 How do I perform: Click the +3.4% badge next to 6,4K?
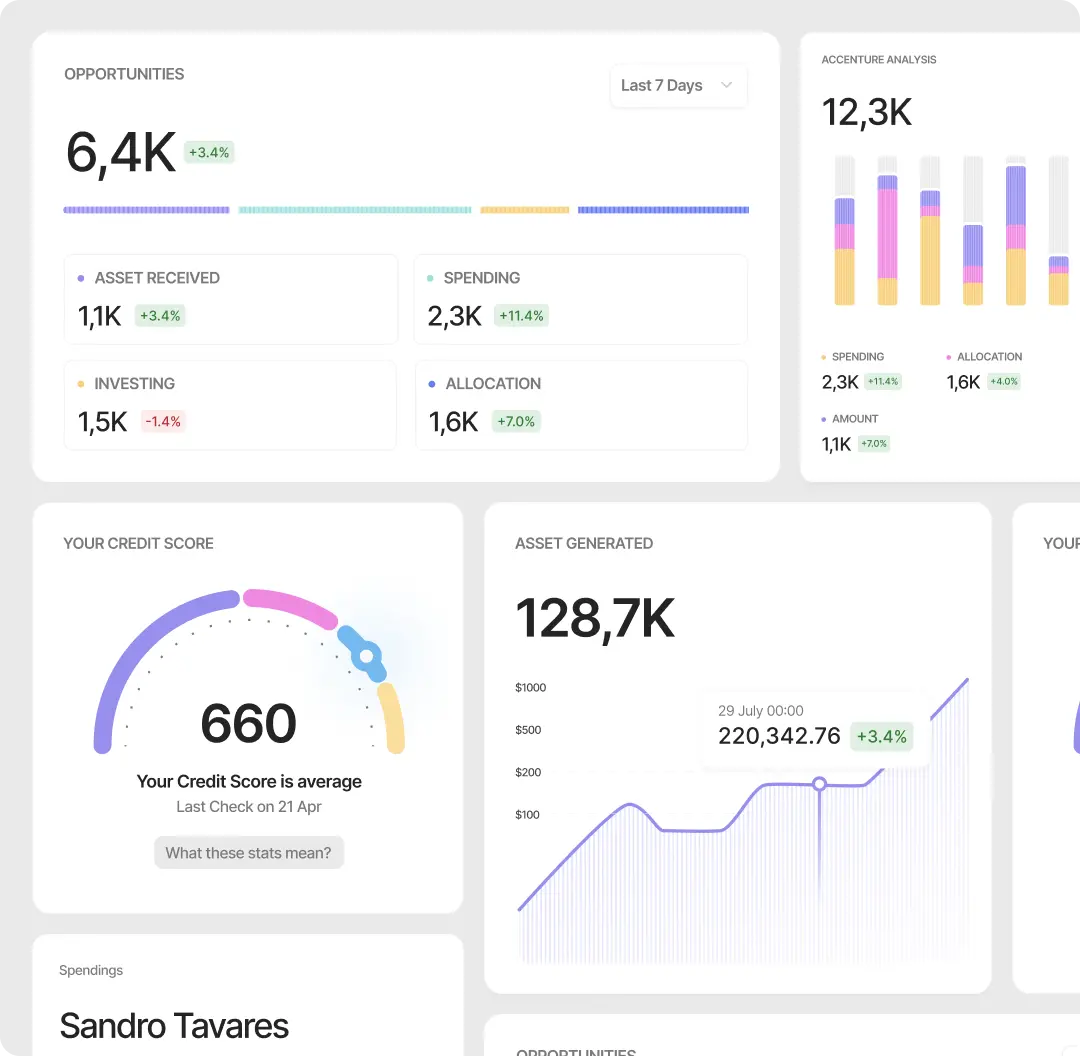[209, 152]
